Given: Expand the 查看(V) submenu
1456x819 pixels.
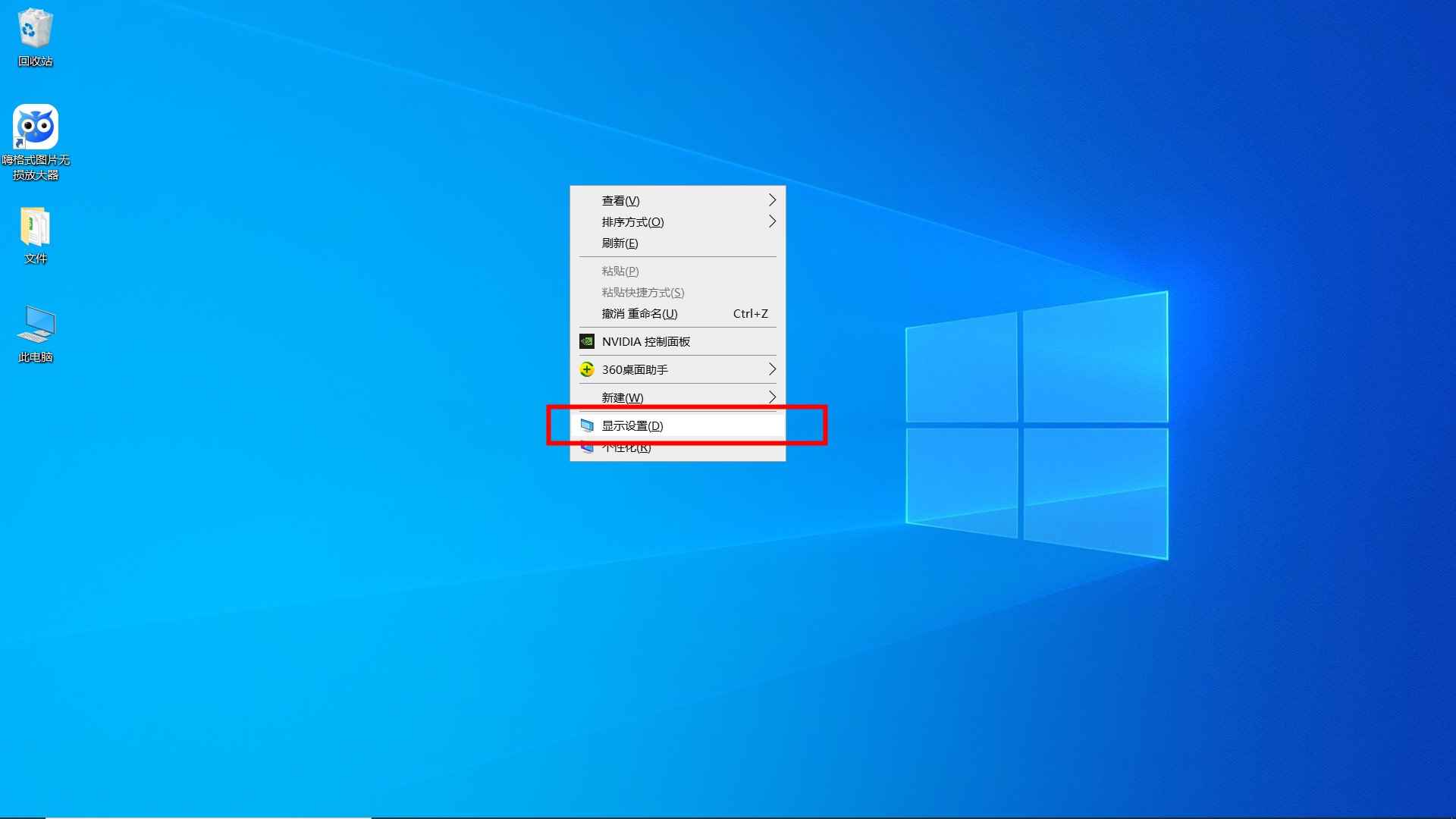Looking at the screenshot, I should (620, 200).
